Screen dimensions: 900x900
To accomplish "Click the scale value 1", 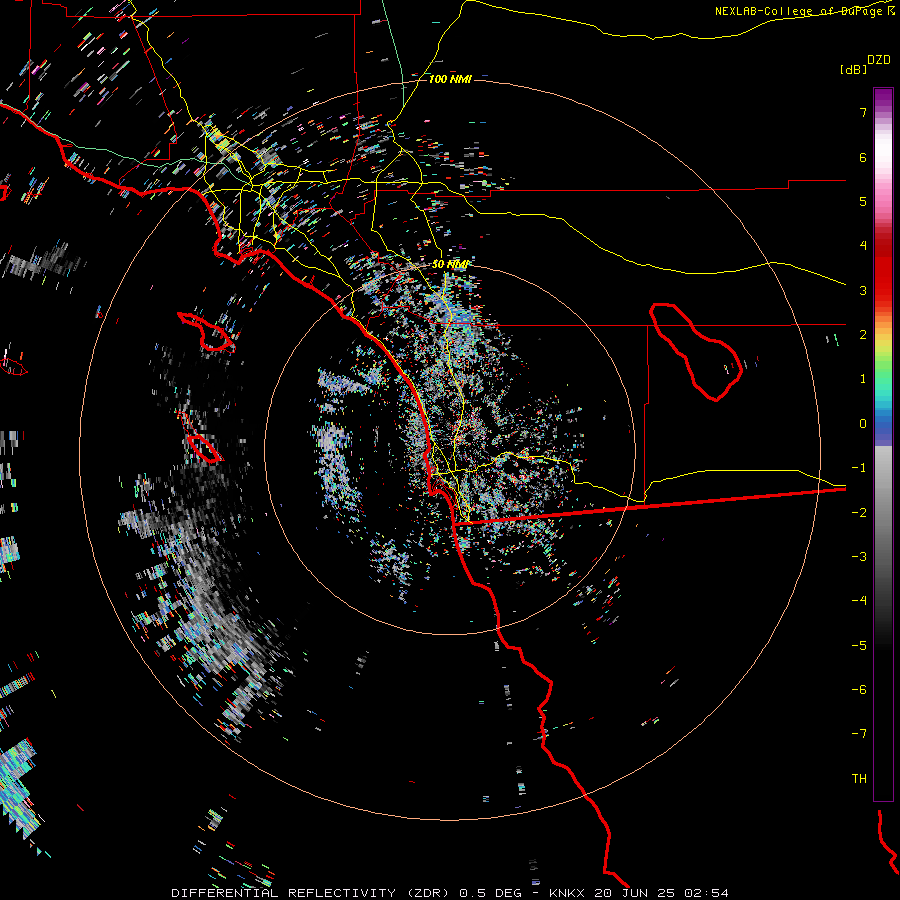I will (x=863, y=379).
